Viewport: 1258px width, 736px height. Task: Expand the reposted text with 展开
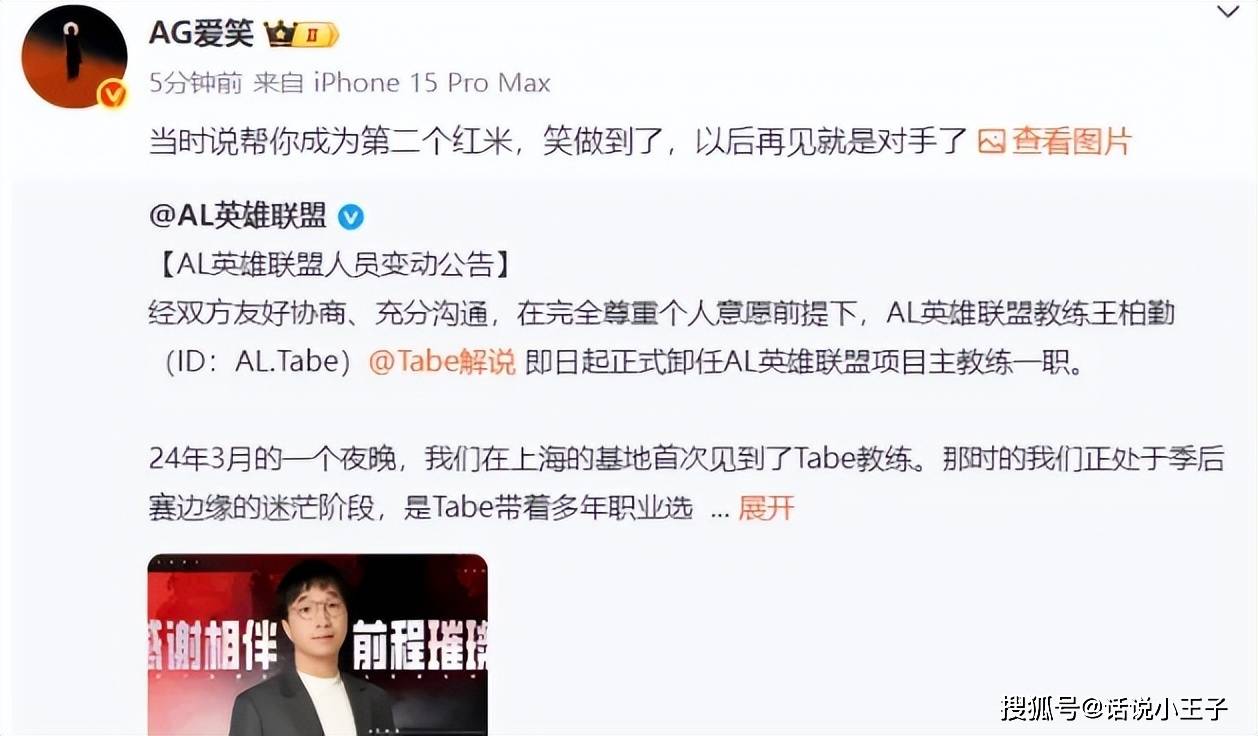(766, 507)
